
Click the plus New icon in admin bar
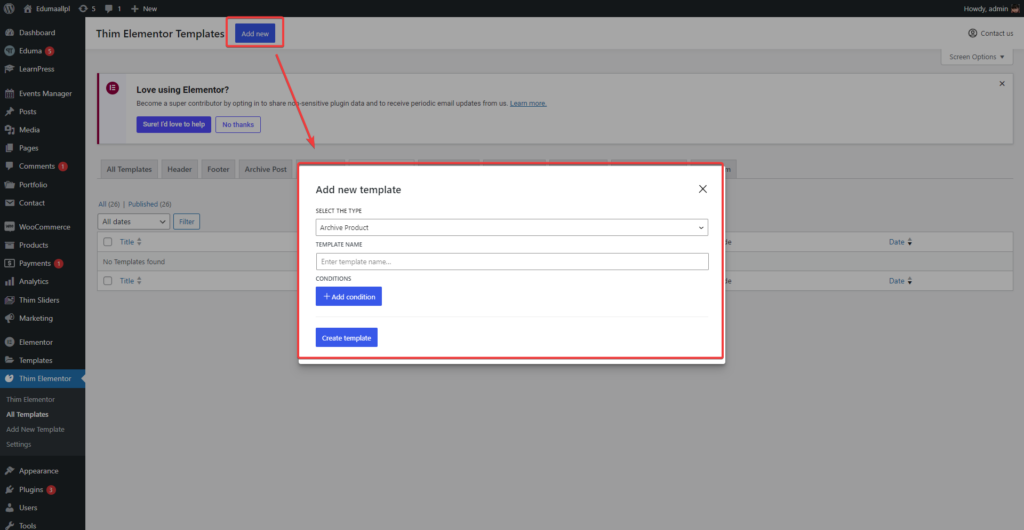tap(135, 8)
